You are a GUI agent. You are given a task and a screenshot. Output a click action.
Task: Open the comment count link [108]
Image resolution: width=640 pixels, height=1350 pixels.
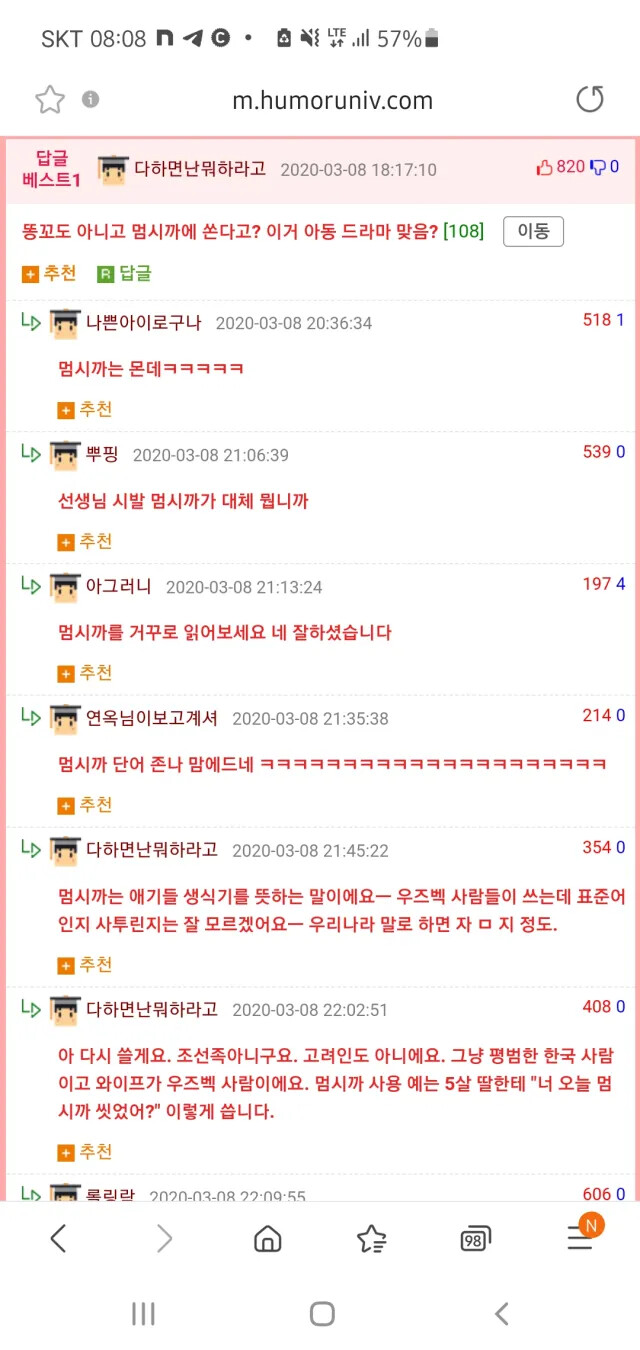(x=463, y=231)
